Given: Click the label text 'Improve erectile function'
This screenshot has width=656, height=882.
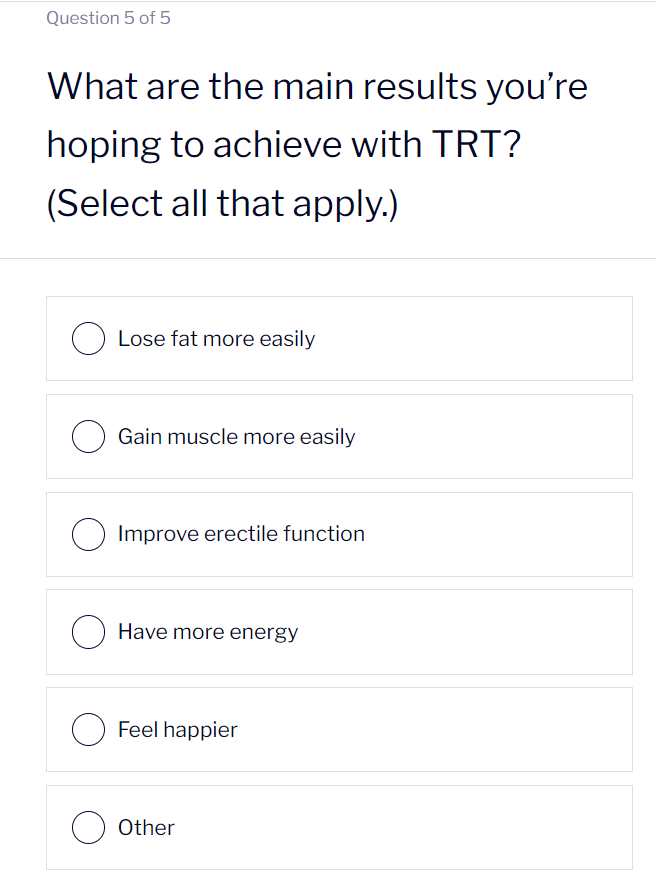Looking at the screenshot, I should (241, 534).
